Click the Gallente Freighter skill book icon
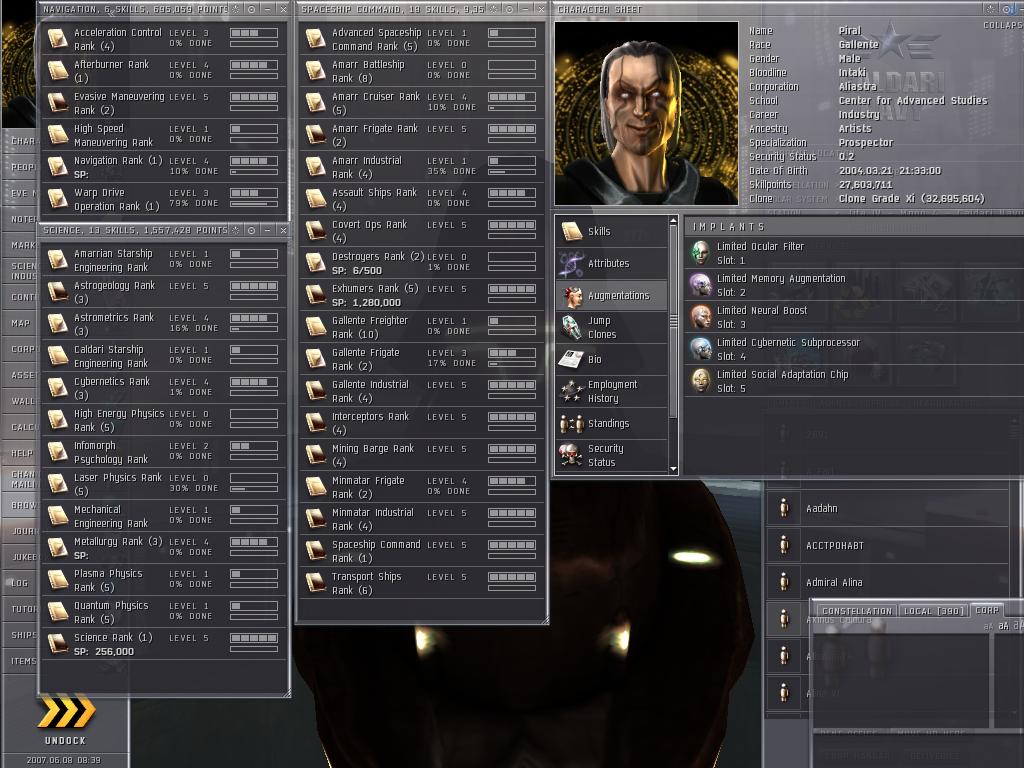The height and width of the screenshot is (768, 1024). [x=316, y=327]
